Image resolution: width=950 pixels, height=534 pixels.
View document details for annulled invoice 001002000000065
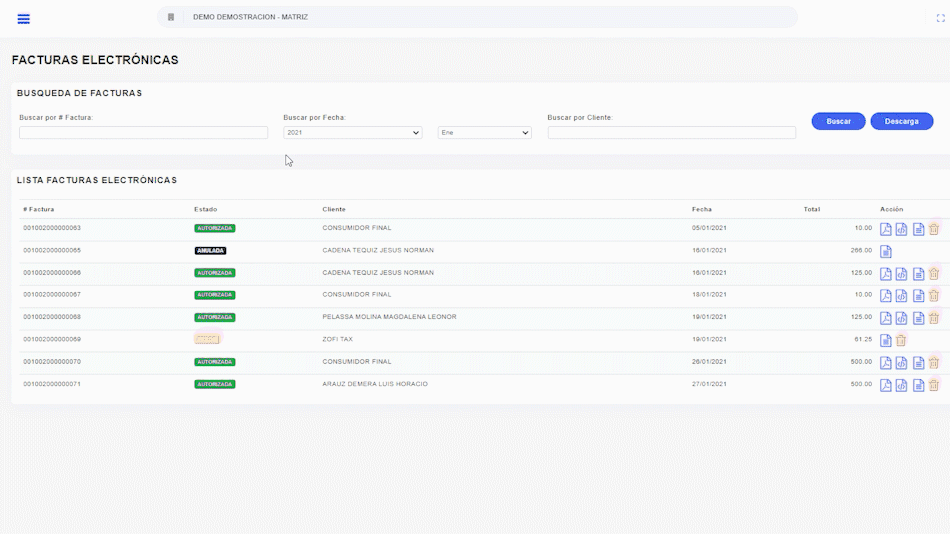click(x=885, y=251)
